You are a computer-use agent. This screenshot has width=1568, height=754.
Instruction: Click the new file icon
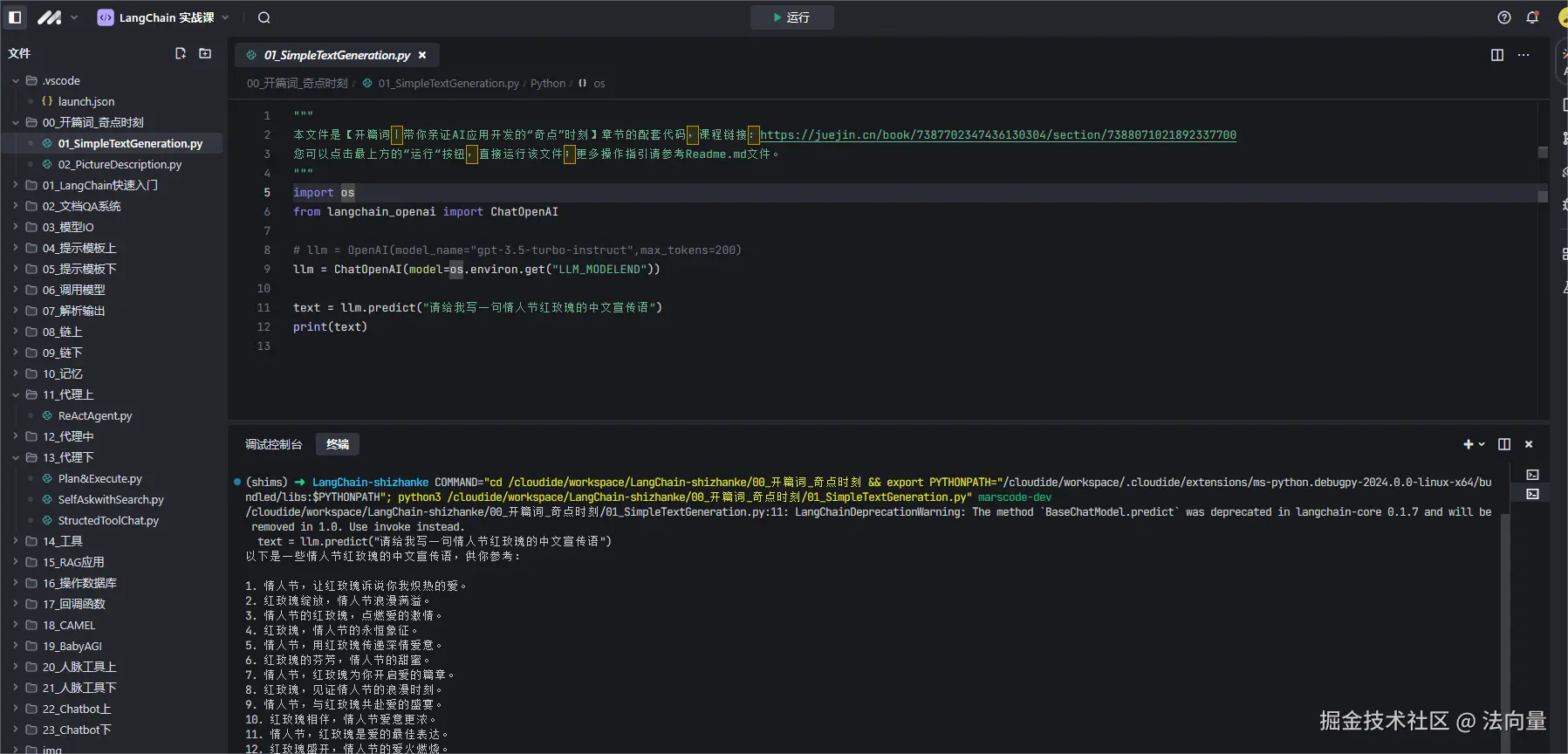(x=181, y=53)
